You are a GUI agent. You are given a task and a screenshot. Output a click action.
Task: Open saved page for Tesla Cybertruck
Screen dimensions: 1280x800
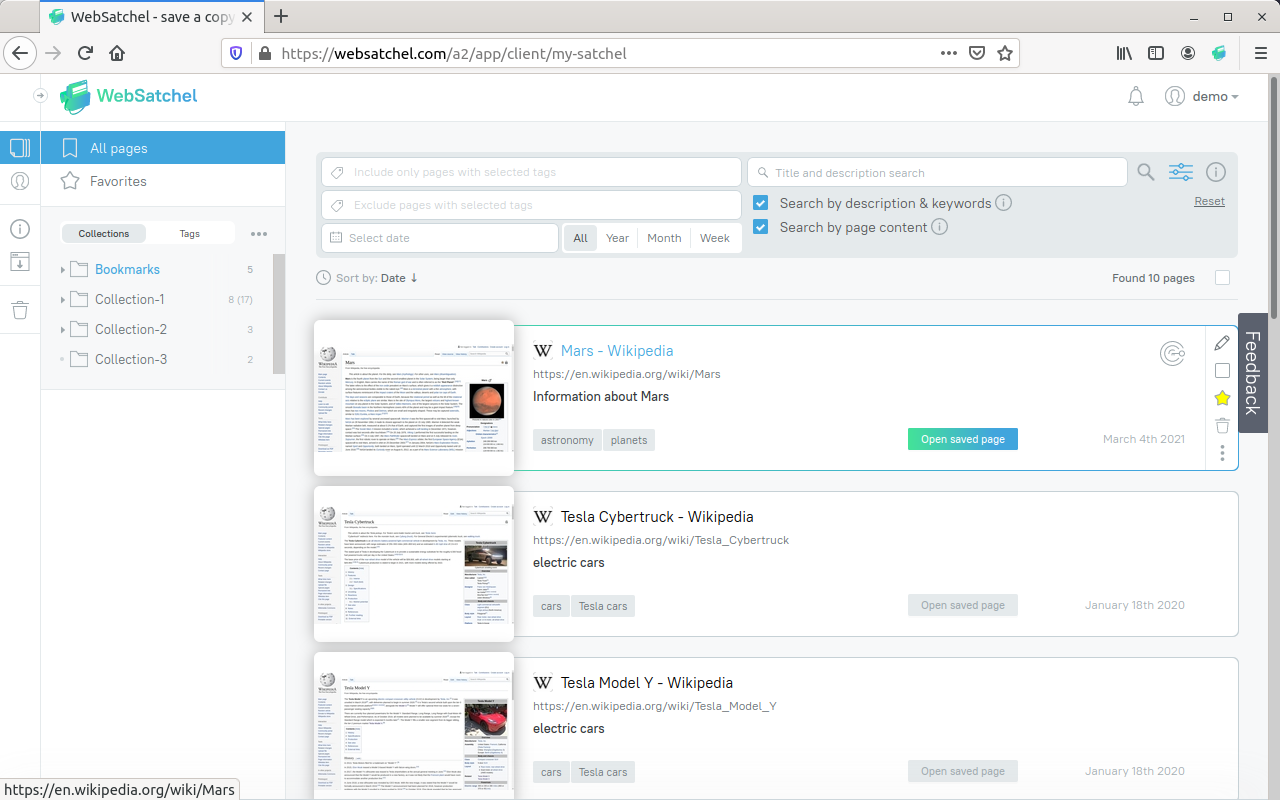(x=963, y=605)
